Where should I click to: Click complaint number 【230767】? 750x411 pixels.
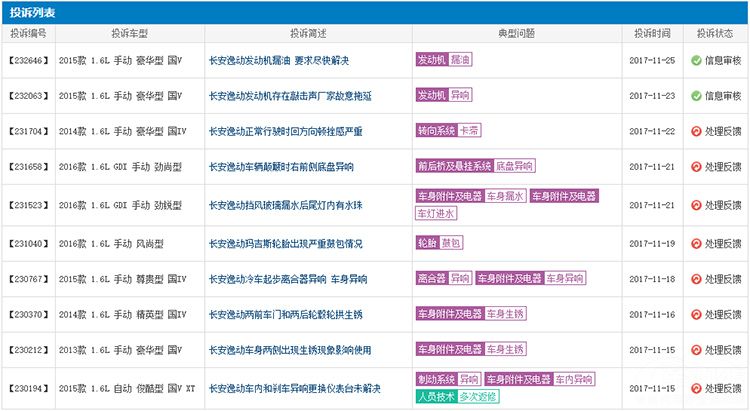(29, 279)
